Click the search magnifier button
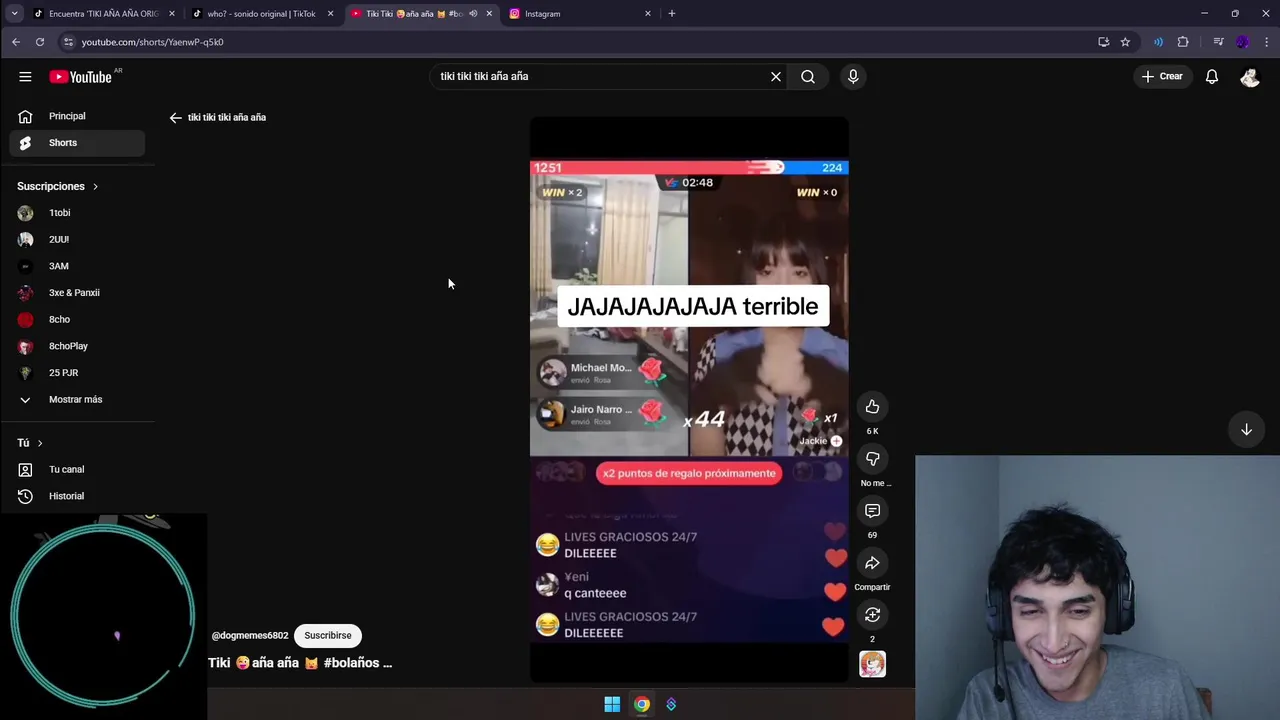The width and height of the screenshot is (1280, 720). pos(808,76)
